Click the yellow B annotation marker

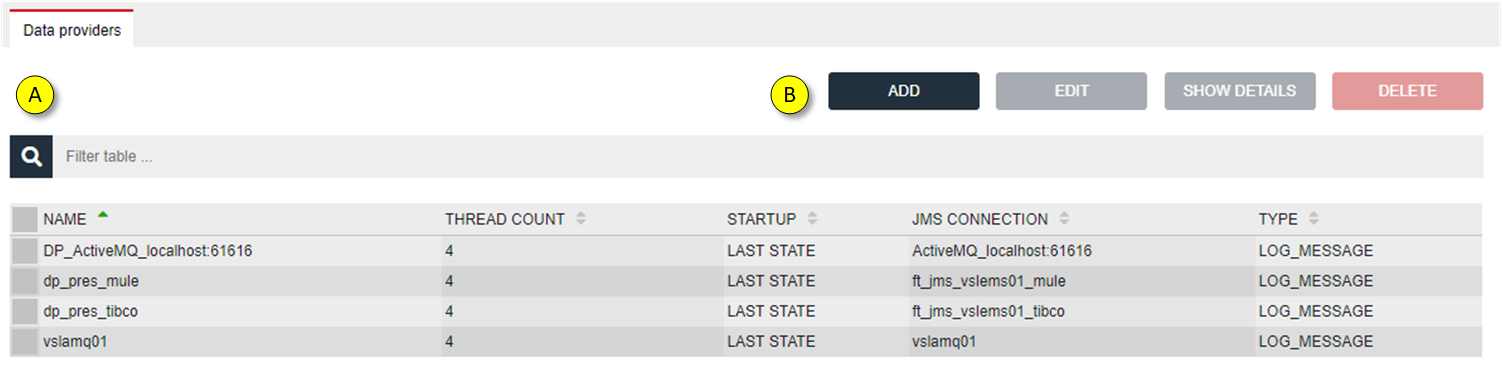tap(790, 96)
